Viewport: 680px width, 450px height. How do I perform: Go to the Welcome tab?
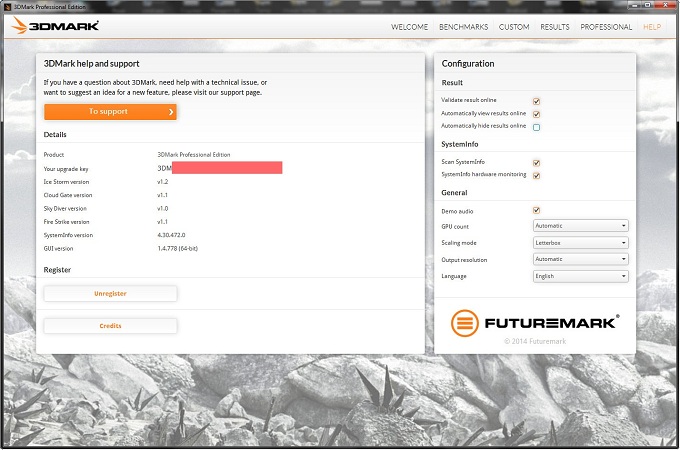(409, 27)
